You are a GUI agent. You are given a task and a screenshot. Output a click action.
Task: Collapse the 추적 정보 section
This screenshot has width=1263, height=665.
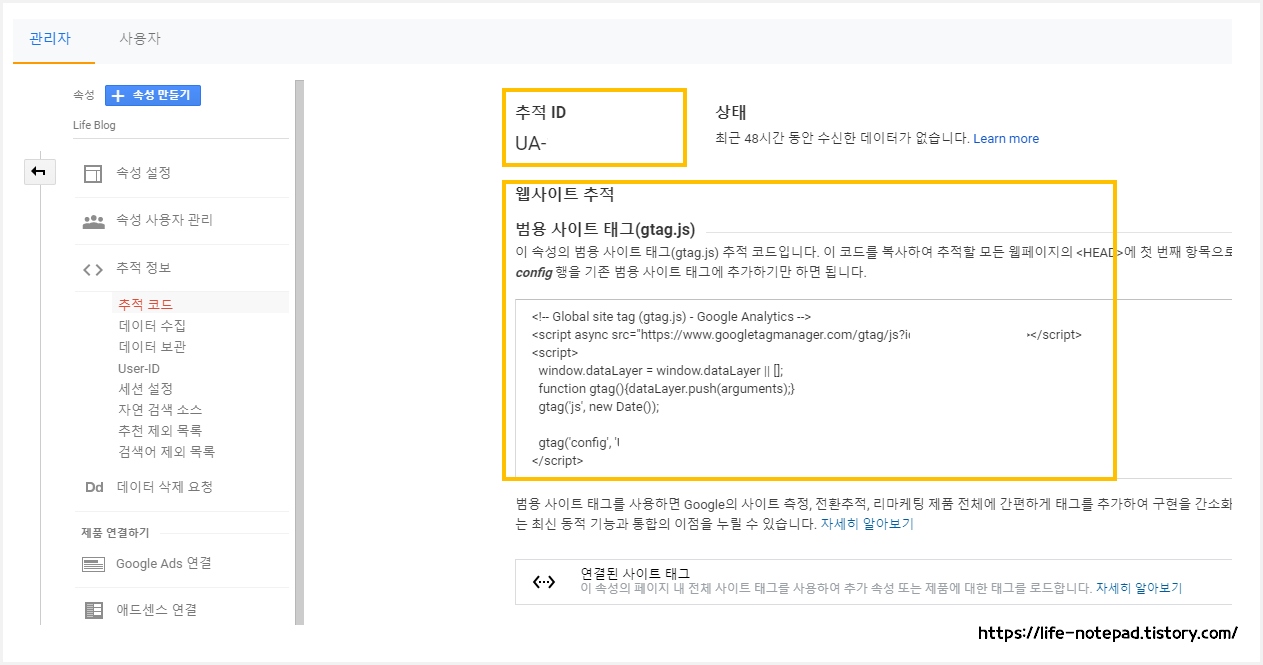pos(143,268)
